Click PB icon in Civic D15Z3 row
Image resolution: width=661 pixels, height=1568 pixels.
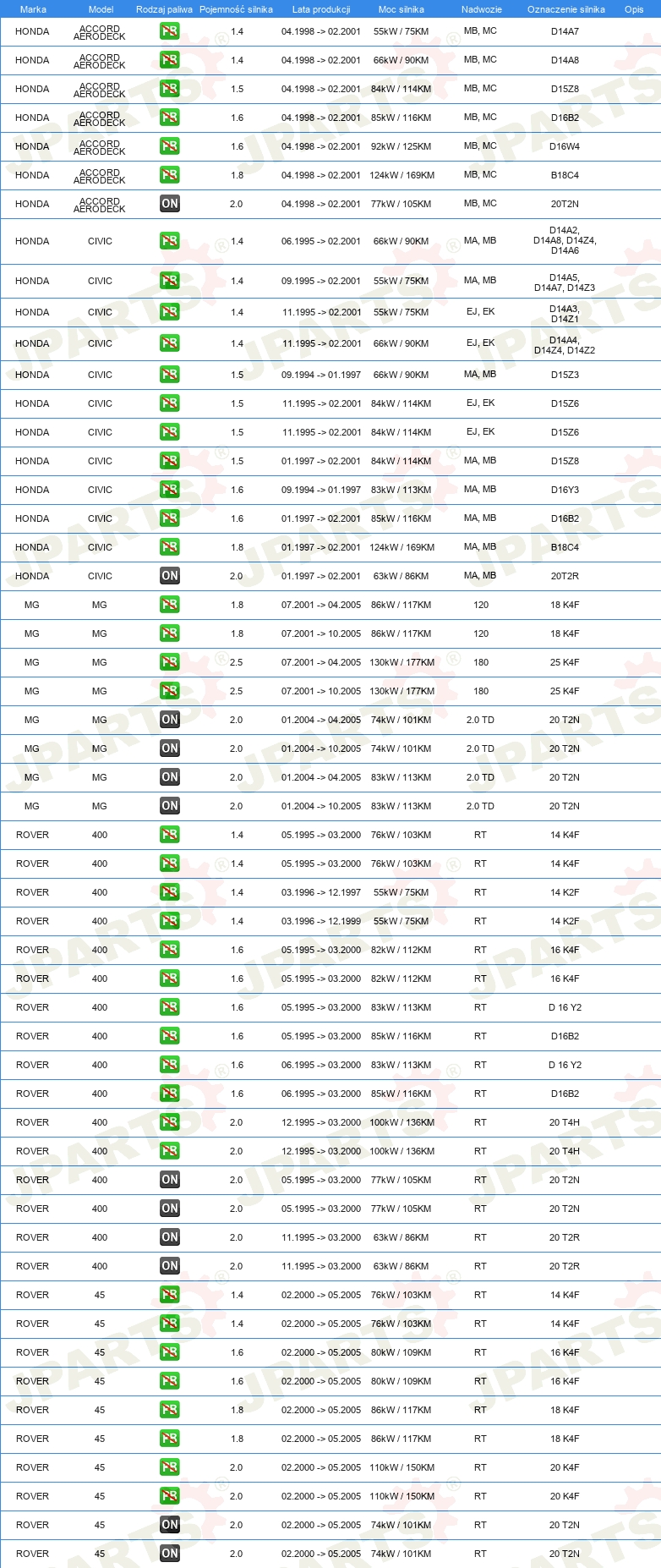tap(170, 375)
